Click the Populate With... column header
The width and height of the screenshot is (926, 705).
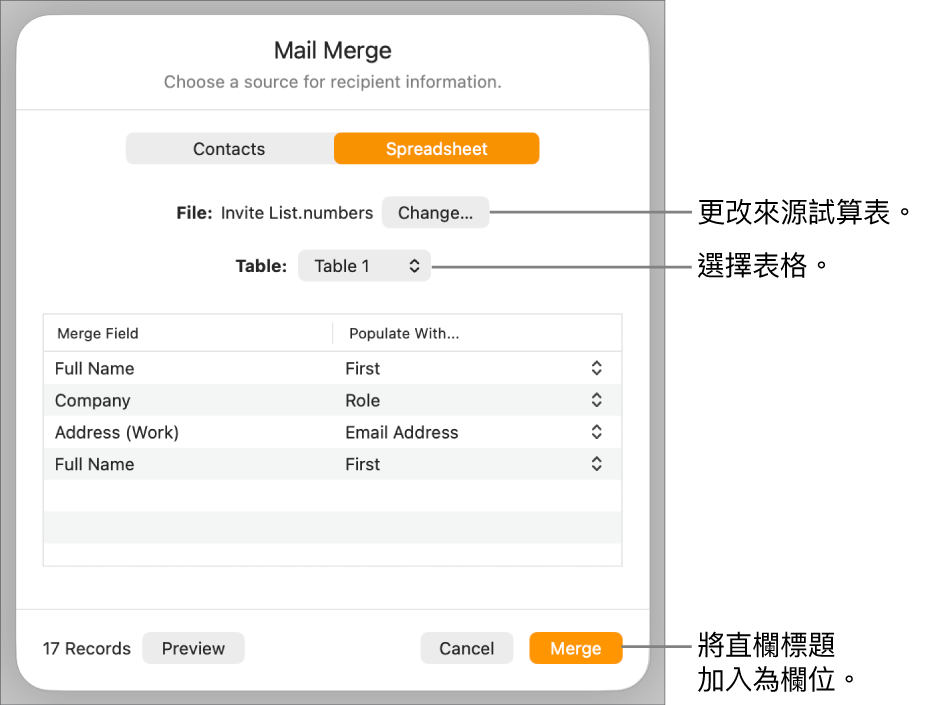click(404, 334)
